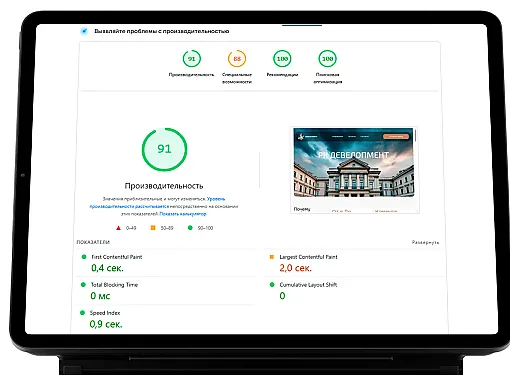Click the Поисковая оптимизация score gauge 100
The height and width of the screenshot is (375, 510).
pyautogui.click(x=328, y=59)
